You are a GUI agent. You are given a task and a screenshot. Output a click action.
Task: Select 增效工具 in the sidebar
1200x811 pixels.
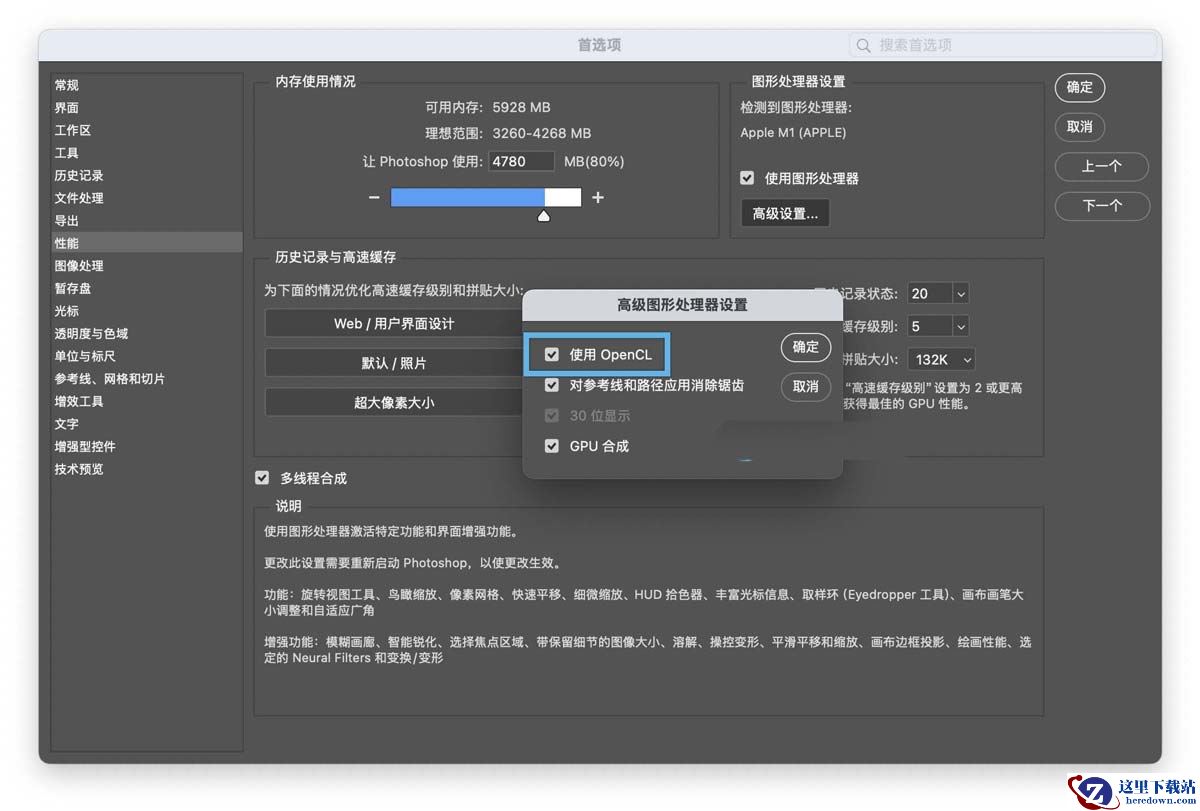point(79,401)
